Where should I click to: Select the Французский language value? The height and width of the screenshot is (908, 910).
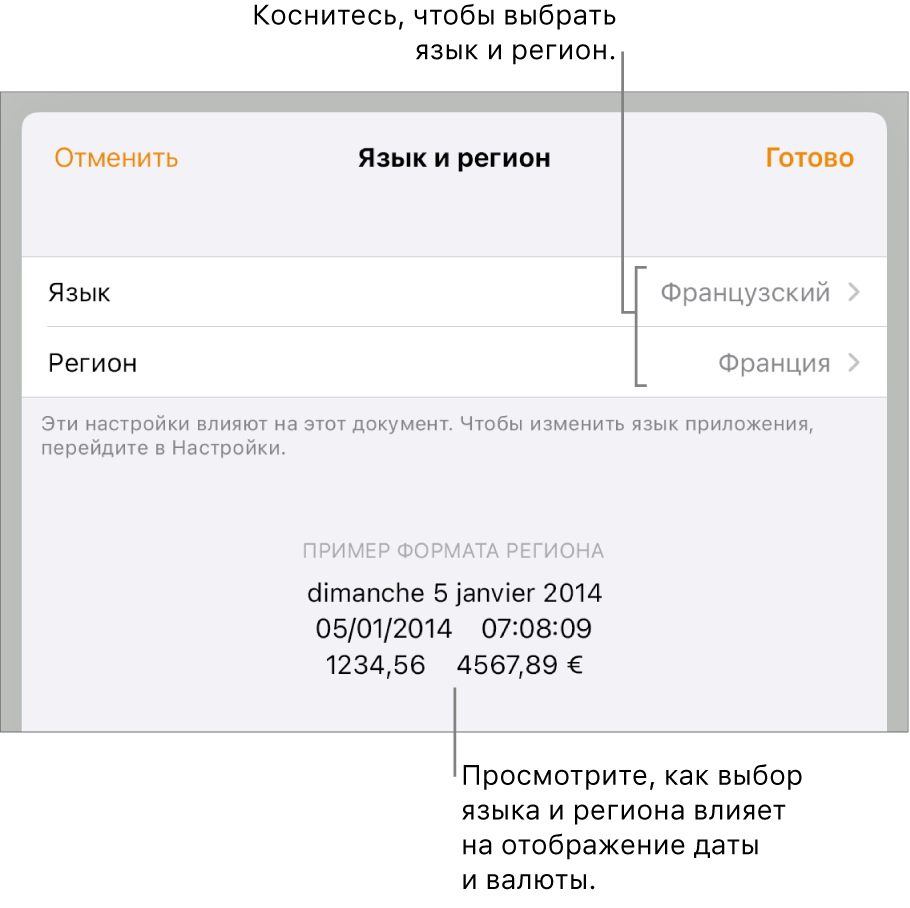(745, 292)
